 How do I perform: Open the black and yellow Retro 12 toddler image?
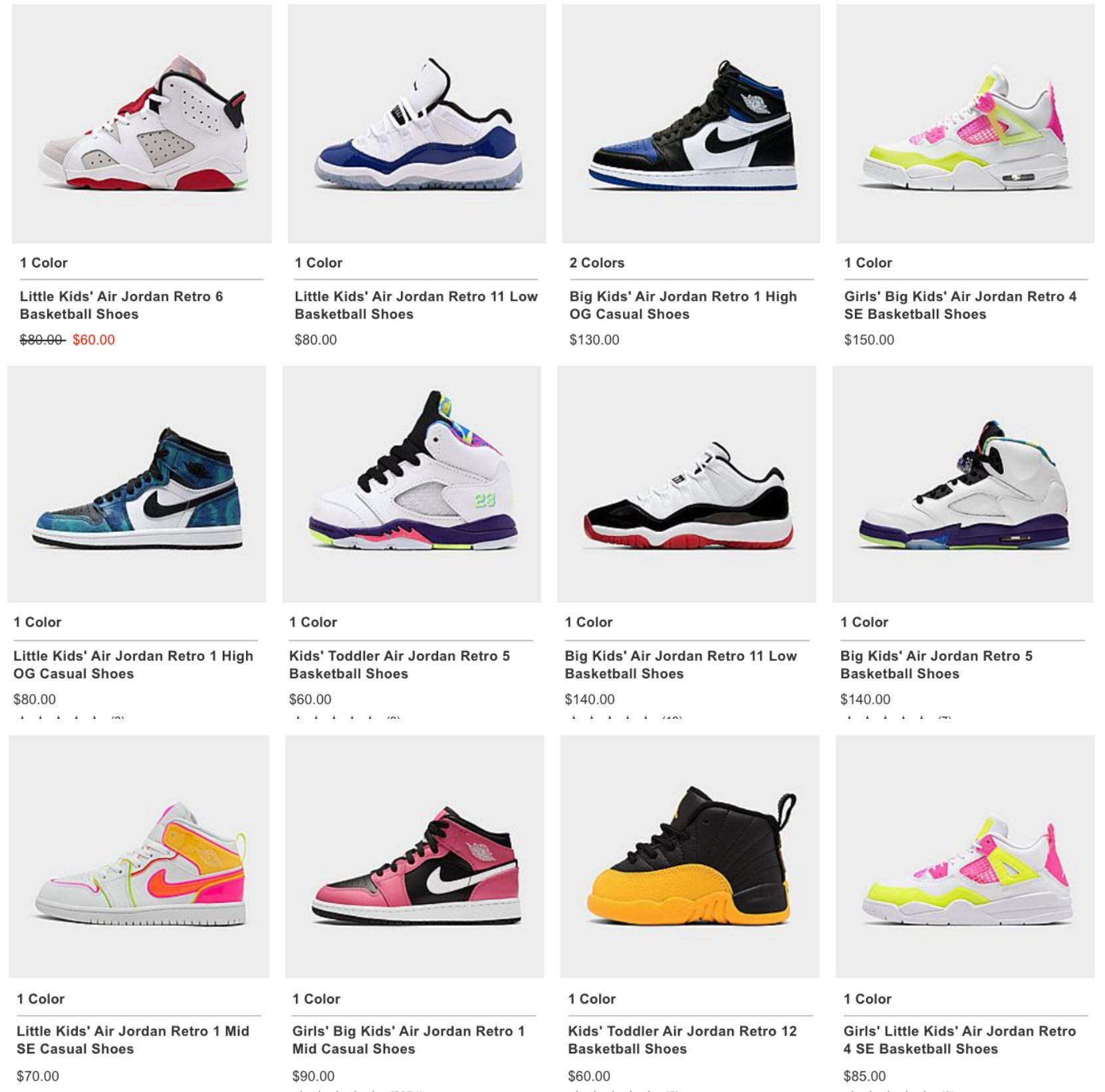690,857
